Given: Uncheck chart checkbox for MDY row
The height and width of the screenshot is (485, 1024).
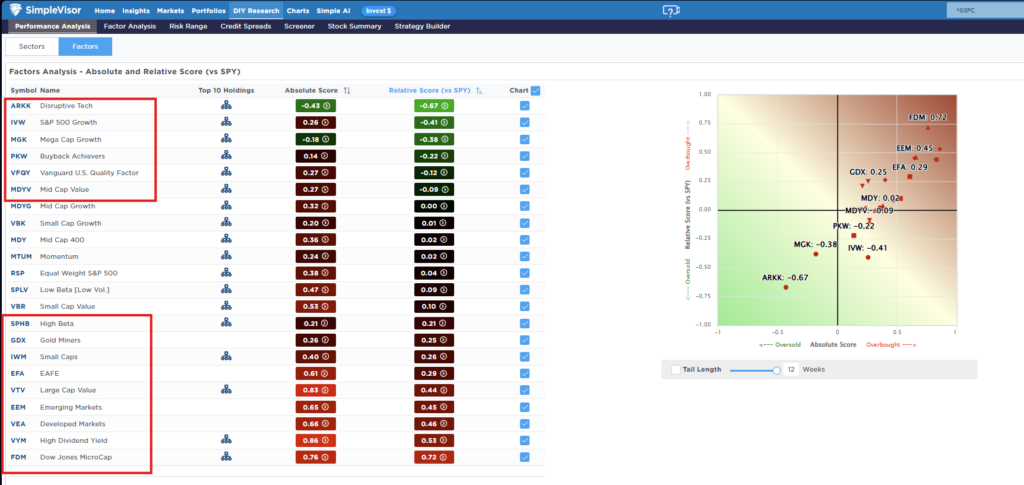Looking at the screenshot, I should click(525, 240).
